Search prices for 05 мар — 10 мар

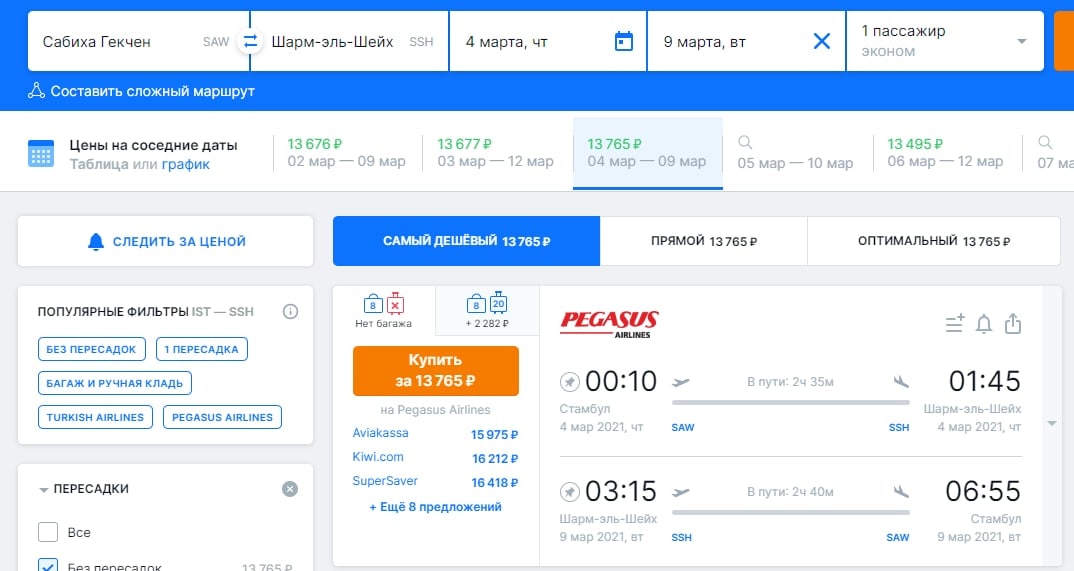796,153
